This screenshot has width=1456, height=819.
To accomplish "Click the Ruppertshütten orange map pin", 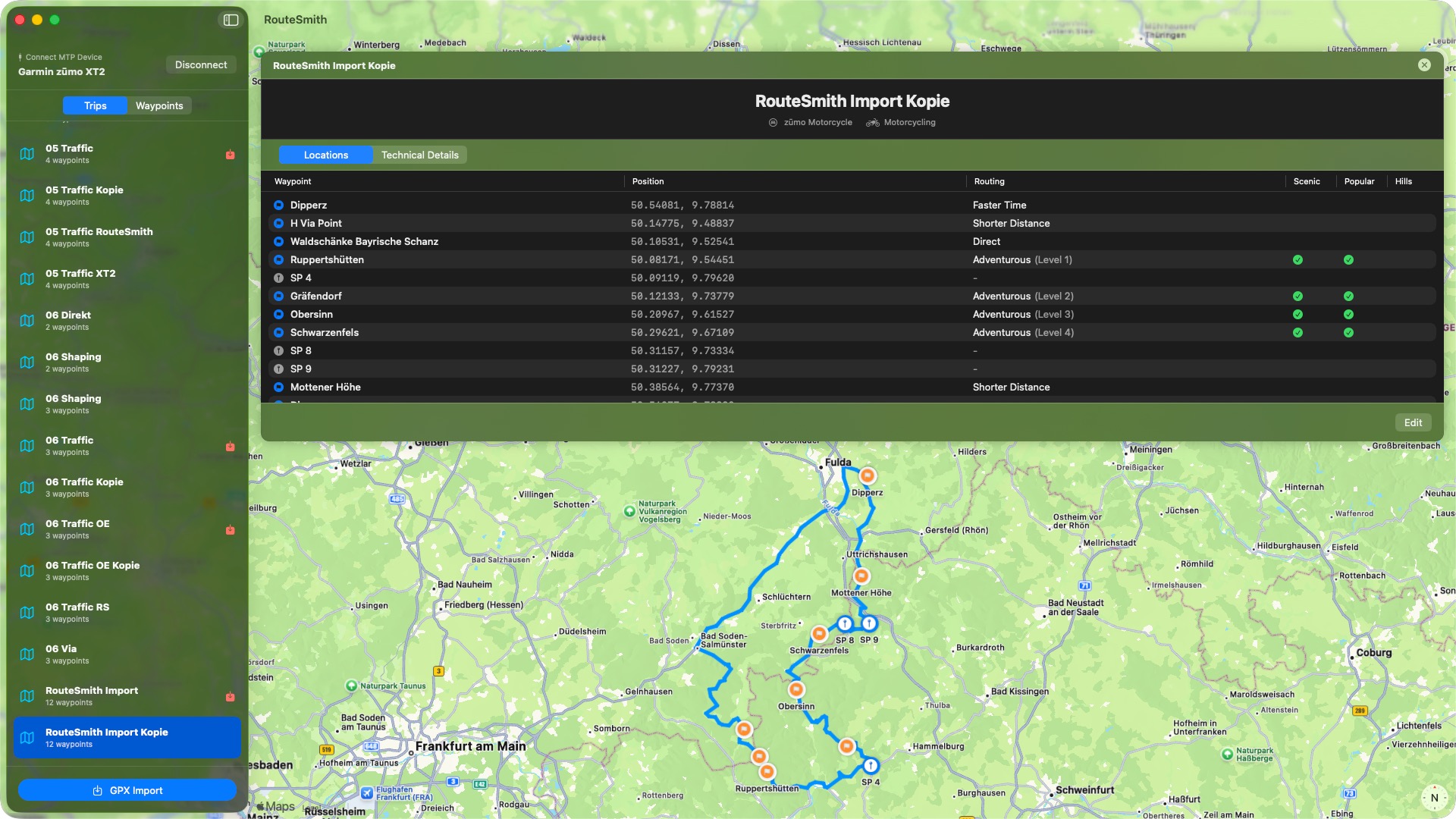I will [x=767, y=772].
